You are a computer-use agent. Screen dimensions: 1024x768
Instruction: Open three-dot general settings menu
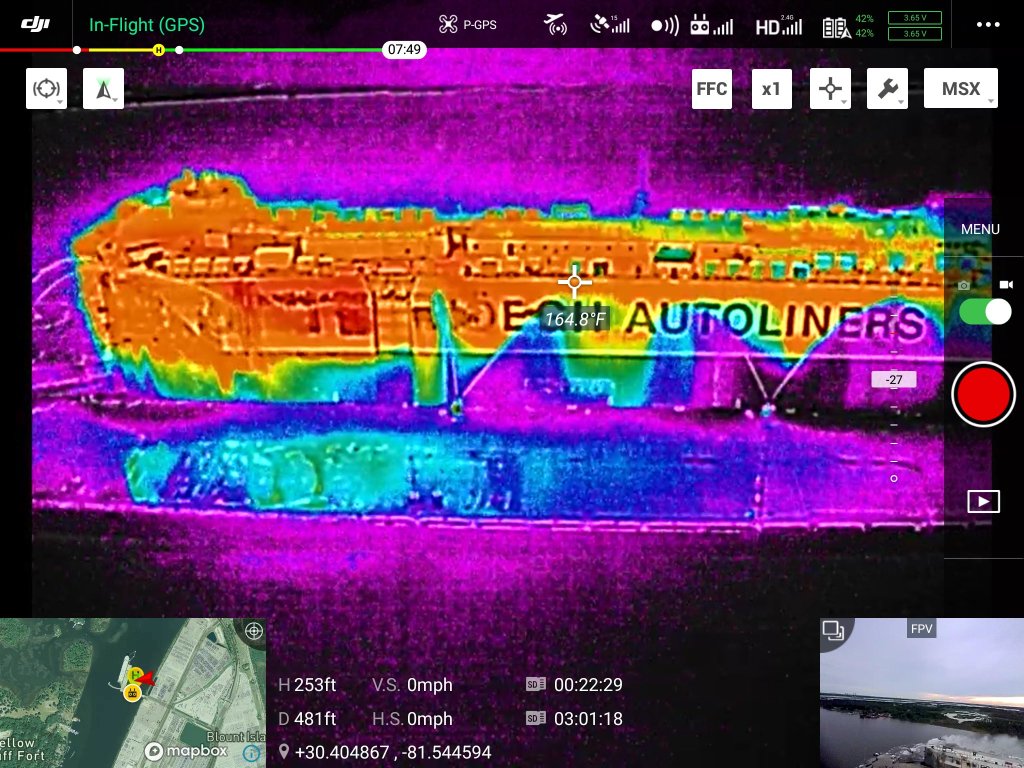click(x=987, y=25)
